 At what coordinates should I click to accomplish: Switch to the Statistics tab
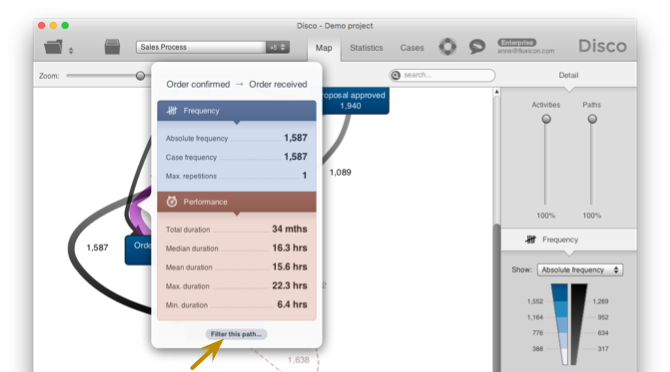point(366,48)
